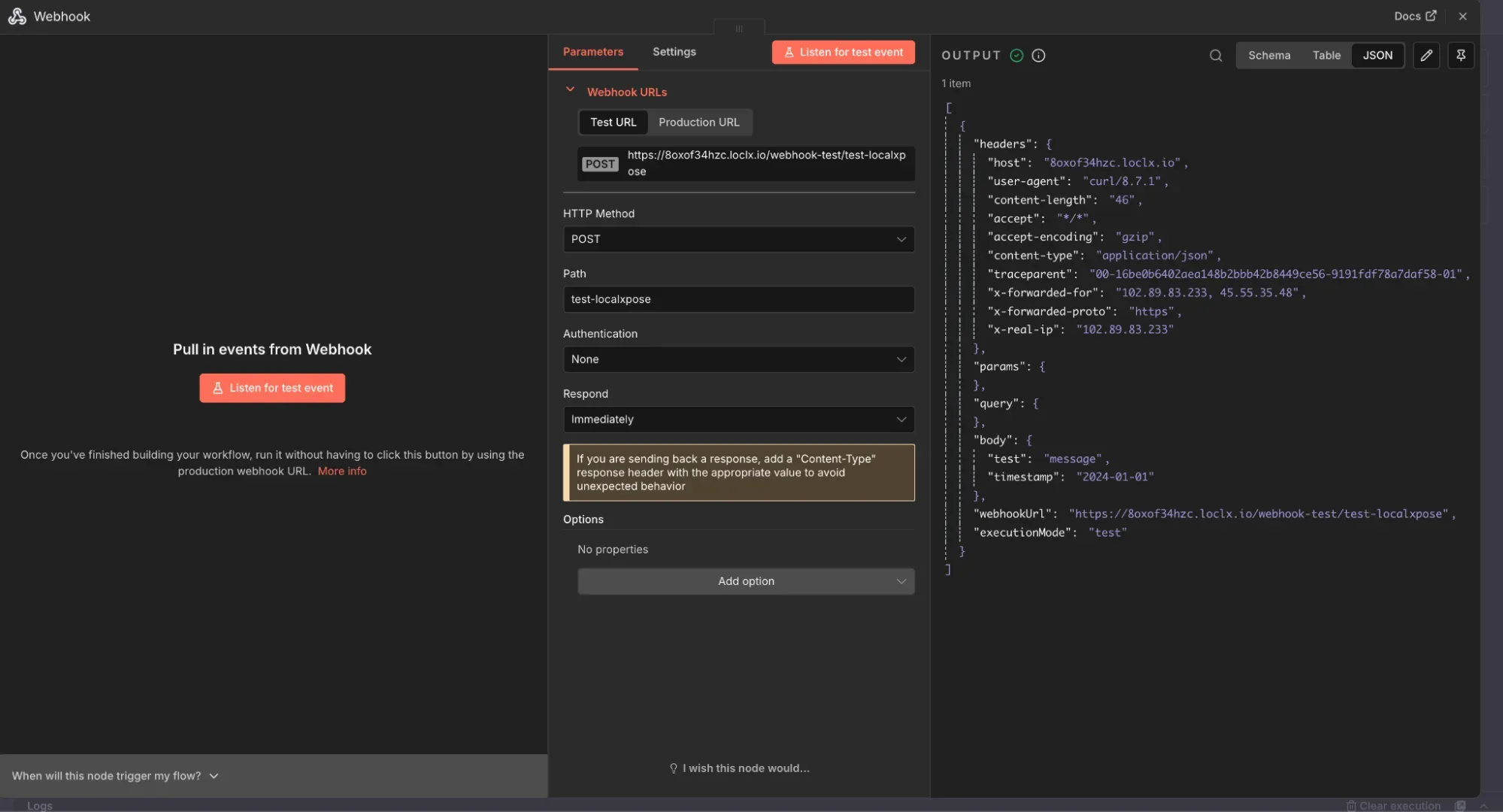Switch to the Settings tab
Image resolution: width=1503 pixels, height=812 pixels.
pyautogui.click(x=674, y=51)
